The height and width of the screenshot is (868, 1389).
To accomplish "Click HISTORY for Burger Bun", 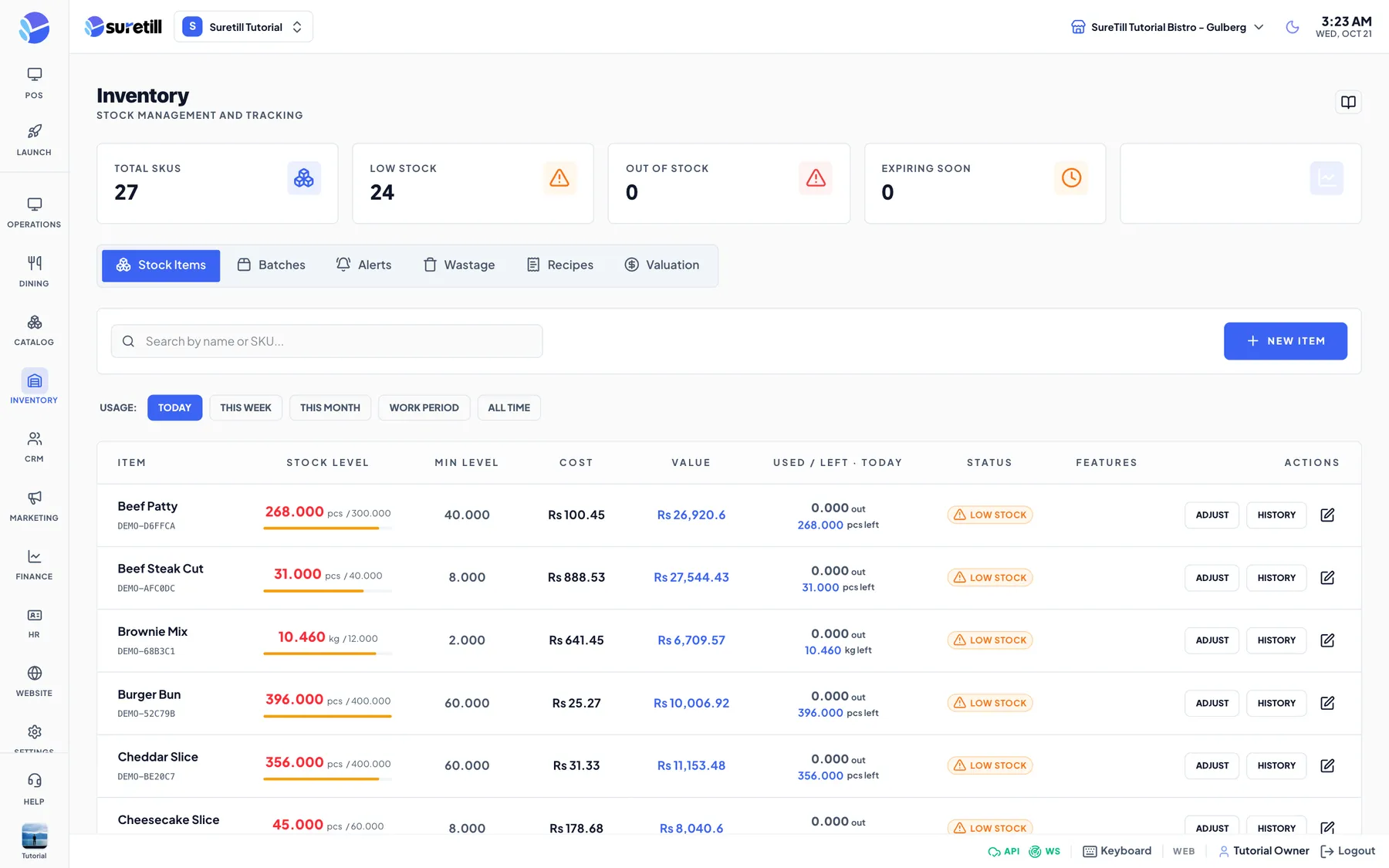I will pyautogui.click(x=1276, y=703).
